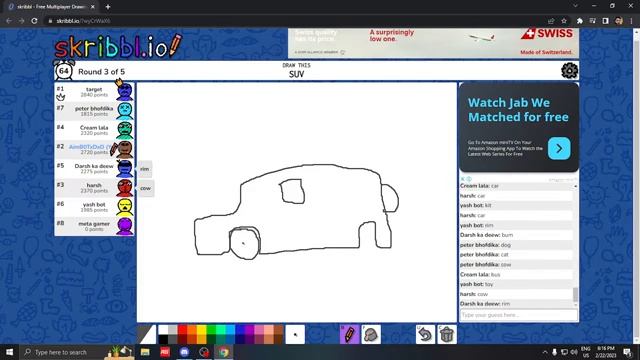Viewport: 640px width, 360px height.
Task: Go back in browser history
Action: 9,20
